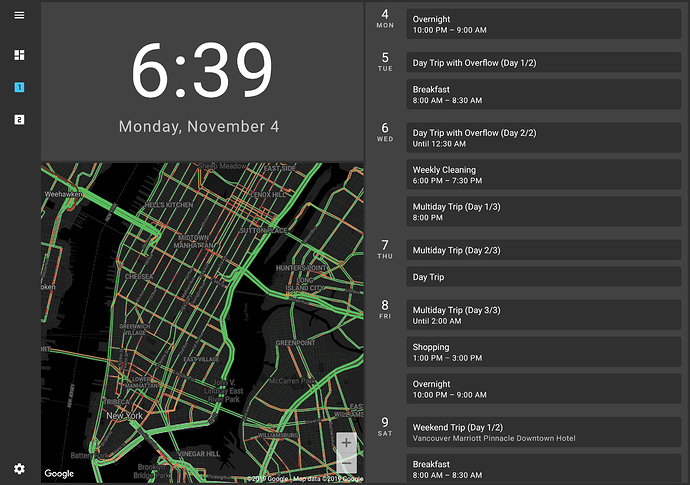Screen dimensions: 690x485
Task: Click the Greenpoint label on map
Action: (295, 342)
